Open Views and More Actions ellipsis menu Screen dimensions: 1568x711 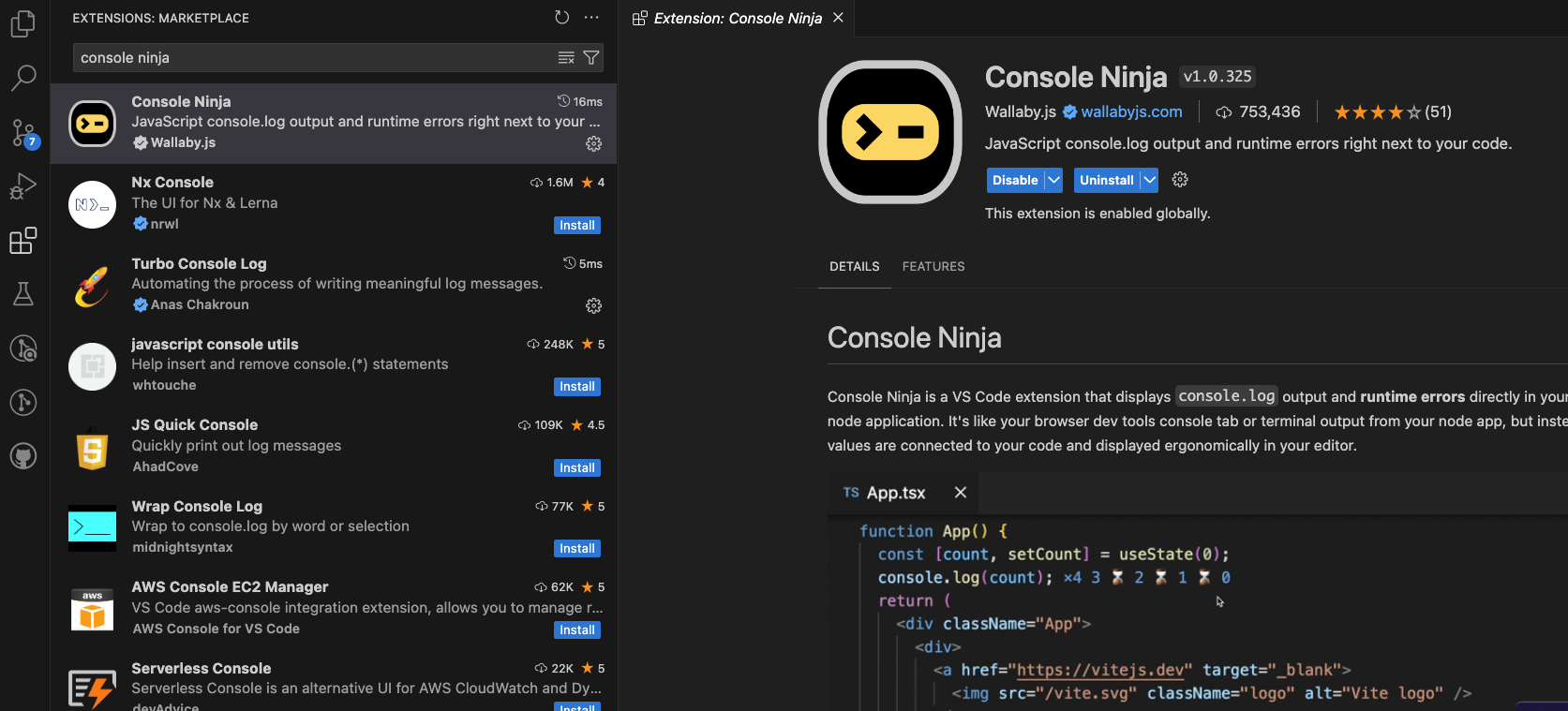pyautogui.click(x=591, y=17)
